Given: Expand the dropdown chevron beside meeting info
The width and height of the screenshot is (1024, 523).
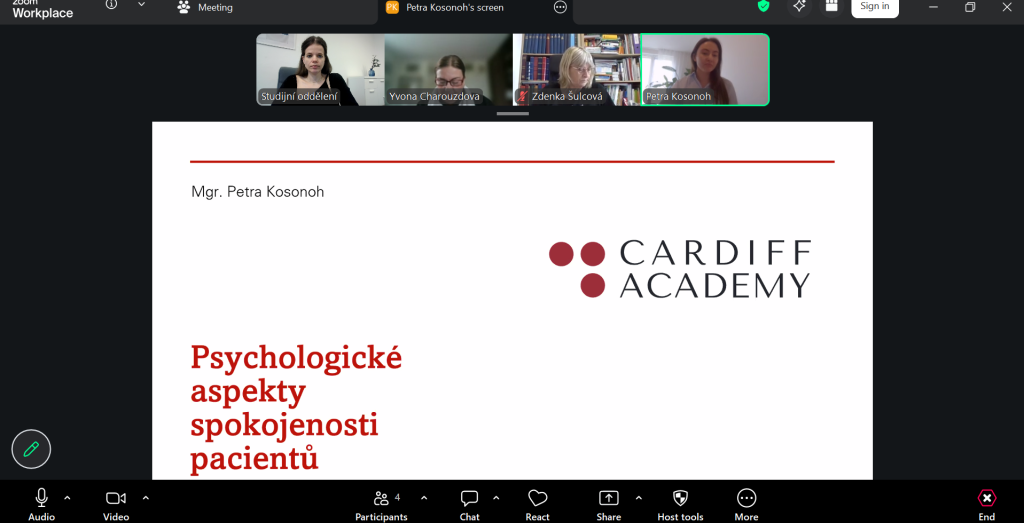Looking at the screenshot, I should 142,5.
